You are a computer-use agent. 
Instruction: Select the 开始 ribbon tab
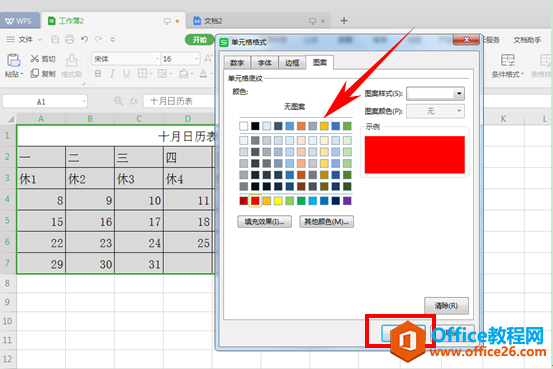(x=200, y=40)
